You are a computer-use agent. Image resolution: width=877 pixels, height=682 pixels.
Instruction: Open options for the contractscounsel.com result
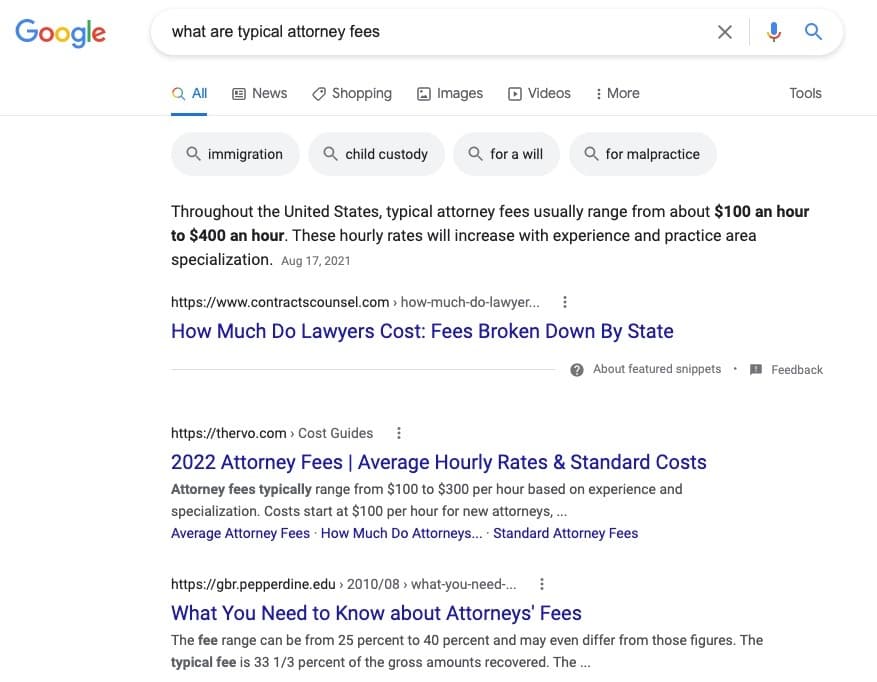[565, 302]
